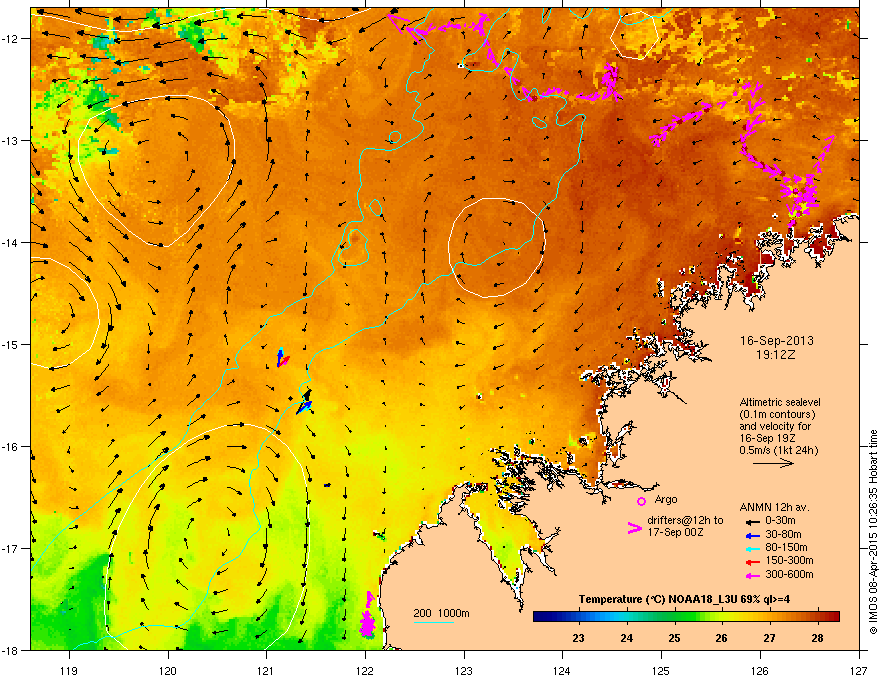Select the blue 30-80m arrow in legend

pos(752,535)
